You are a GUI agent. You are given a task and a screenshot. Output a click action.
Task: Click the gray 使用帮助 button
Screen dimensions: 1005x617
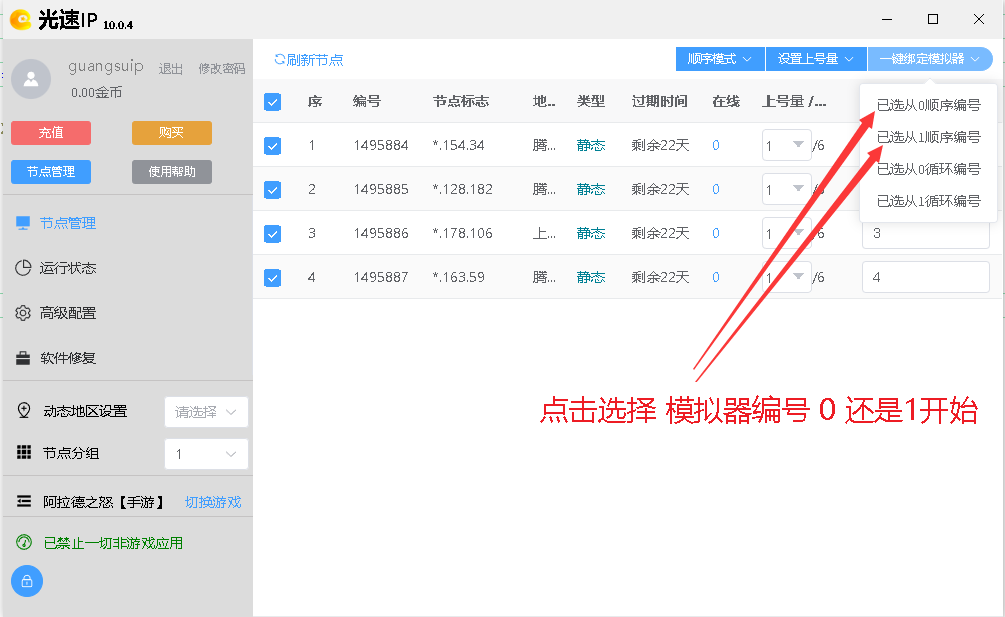point(172,172)
